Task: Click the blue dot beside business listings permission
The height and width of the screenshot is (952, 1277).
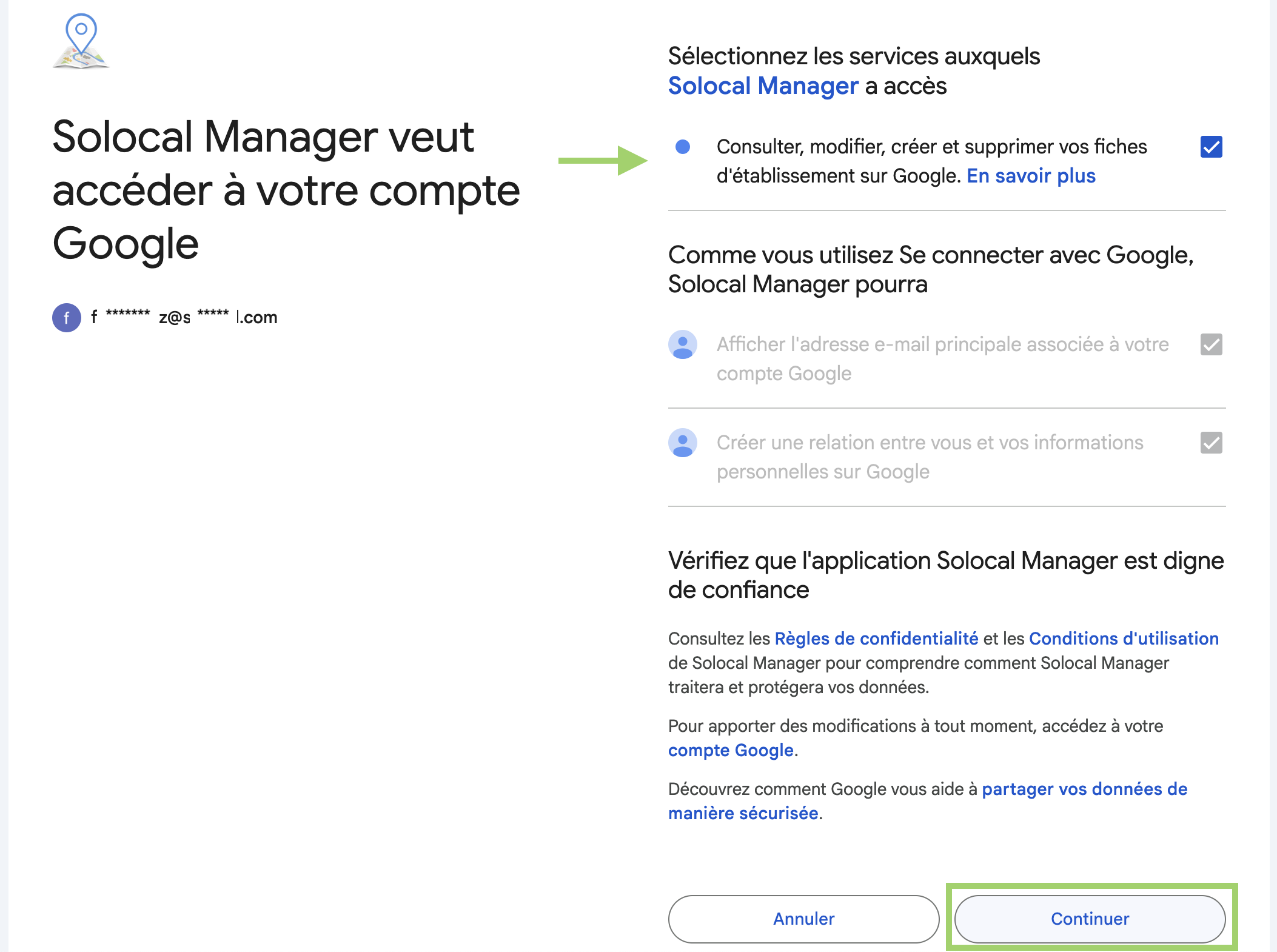Action: click(683, 147)
